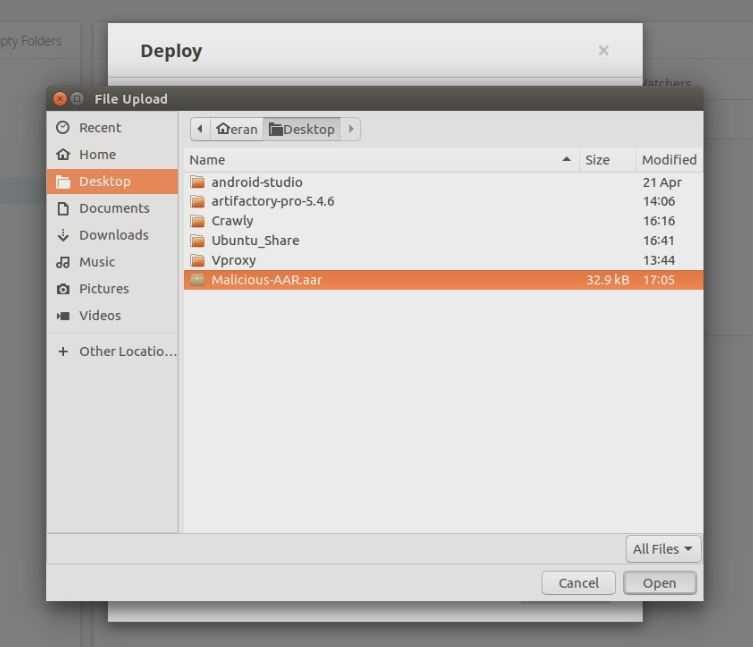Open Videos in the sidebar
The height and width of the screenshot is (647, 753).
coord(100,316)
